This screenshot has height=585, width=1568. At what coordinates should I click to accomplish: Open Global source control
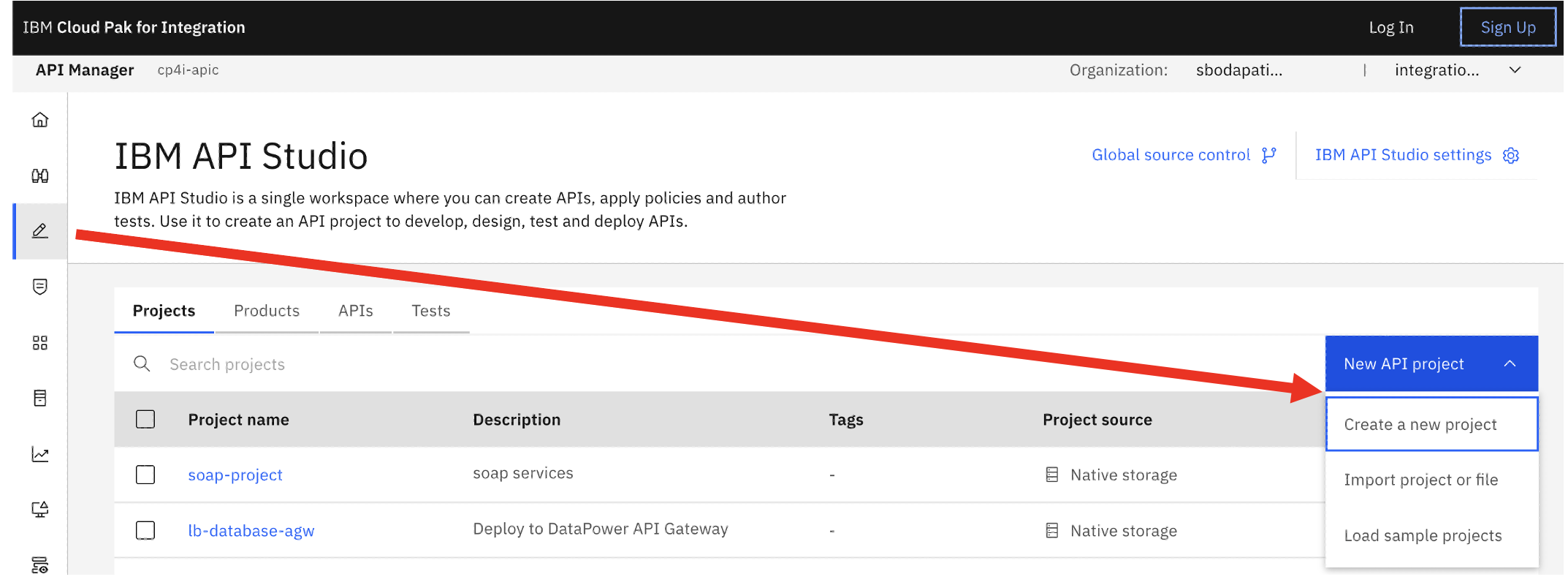tap(1184, 155)
